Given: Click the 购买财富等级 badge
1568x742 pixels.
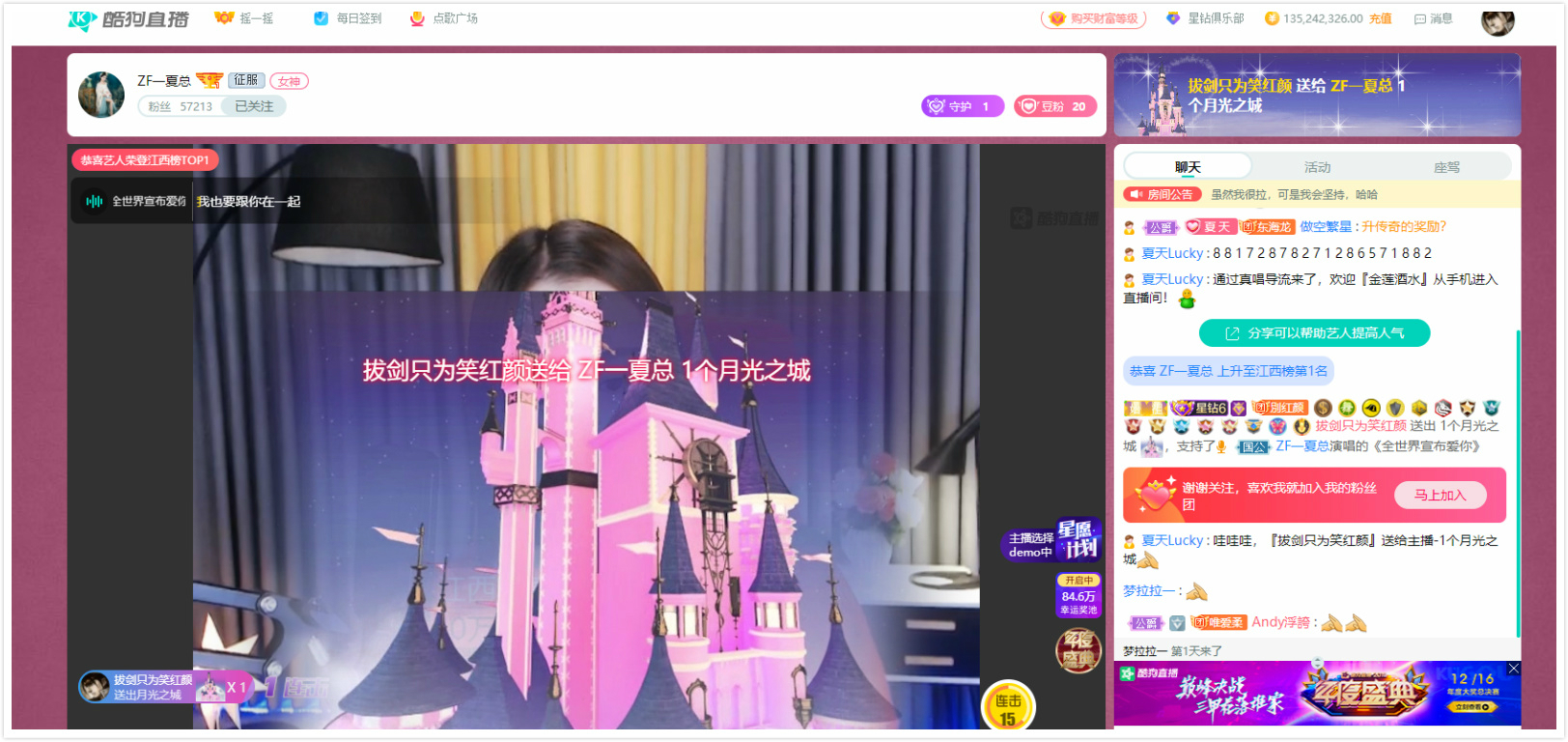Looking at the screenshot, I should coord(1093,18).
